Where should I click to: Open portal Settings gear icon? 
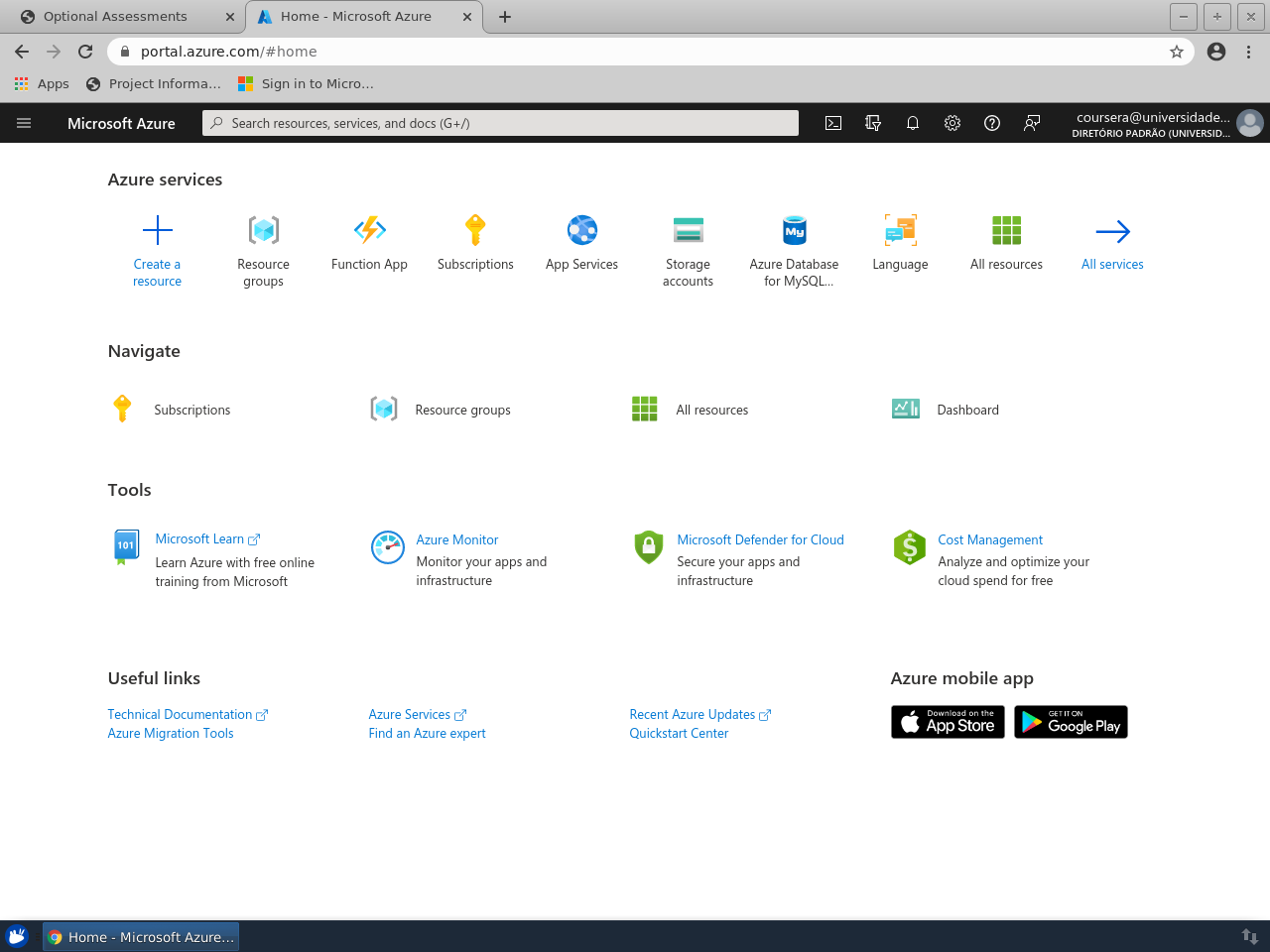coord(952,123)
